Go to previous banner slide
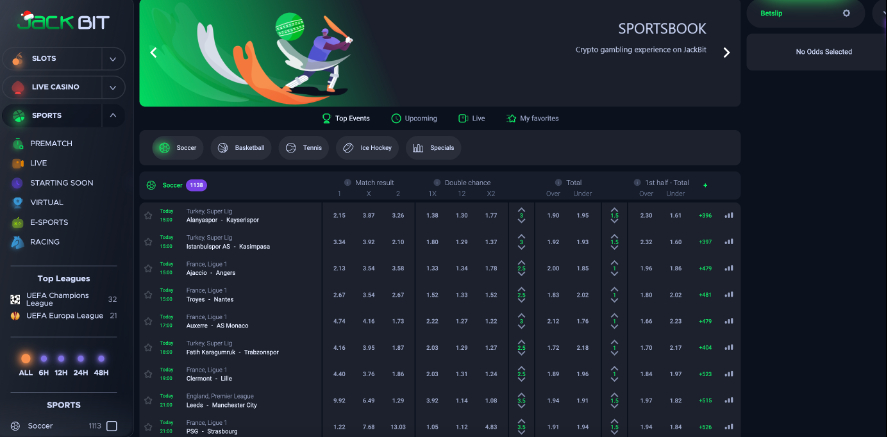 point(153,53)
